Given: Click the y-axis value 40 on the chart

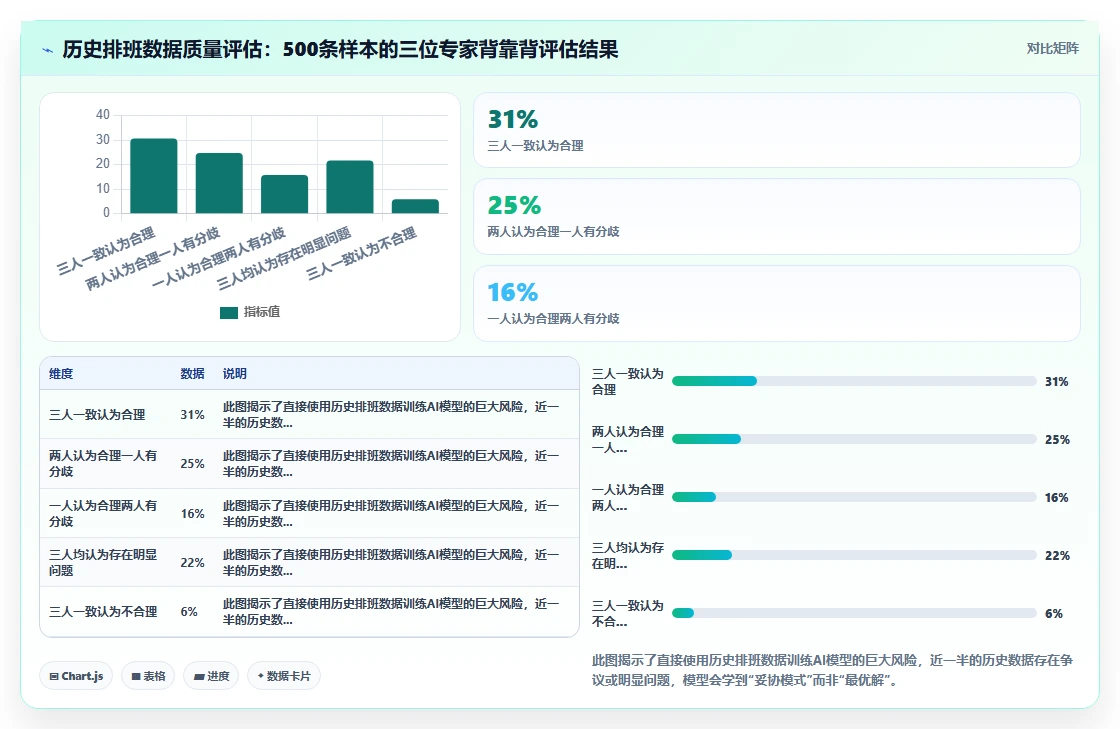Looking at the screenshot, I should 103,114.
